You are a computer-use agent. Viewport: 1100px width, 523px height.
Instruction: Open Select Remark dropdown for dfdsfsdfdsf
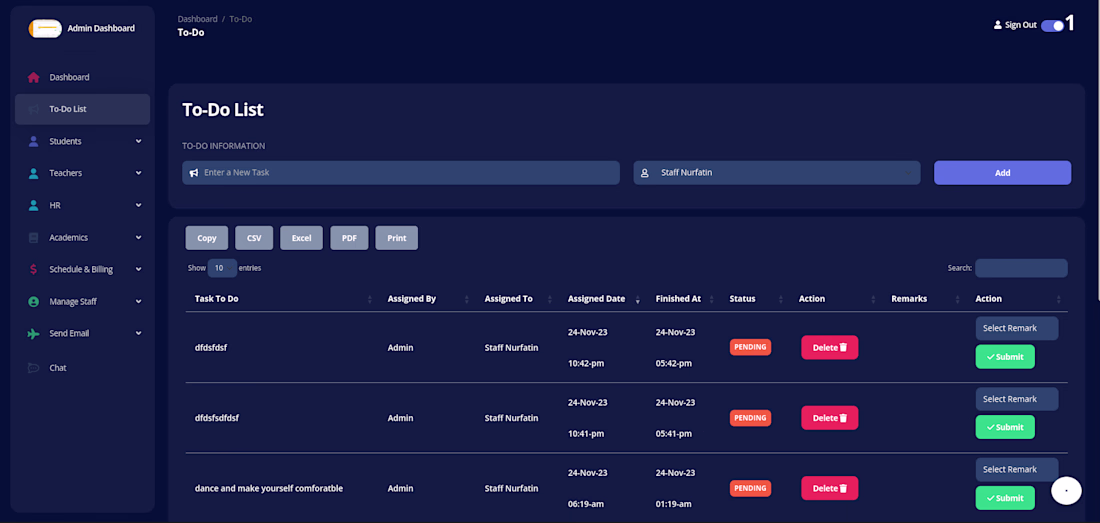(x=1017, y=399)
